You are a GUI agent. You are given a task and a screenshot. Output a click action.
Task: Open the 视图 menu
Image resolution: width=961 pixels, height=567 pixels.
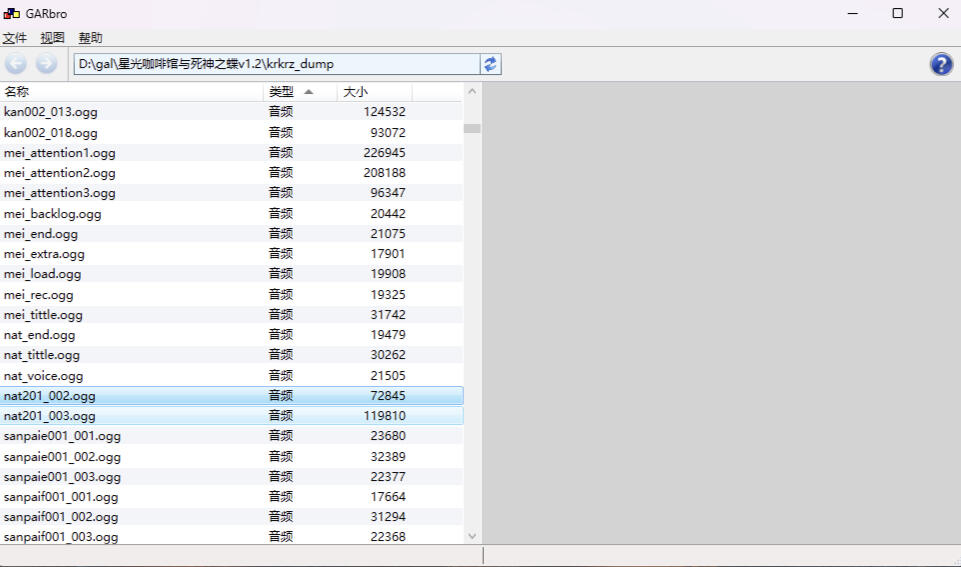coord(52,38)
